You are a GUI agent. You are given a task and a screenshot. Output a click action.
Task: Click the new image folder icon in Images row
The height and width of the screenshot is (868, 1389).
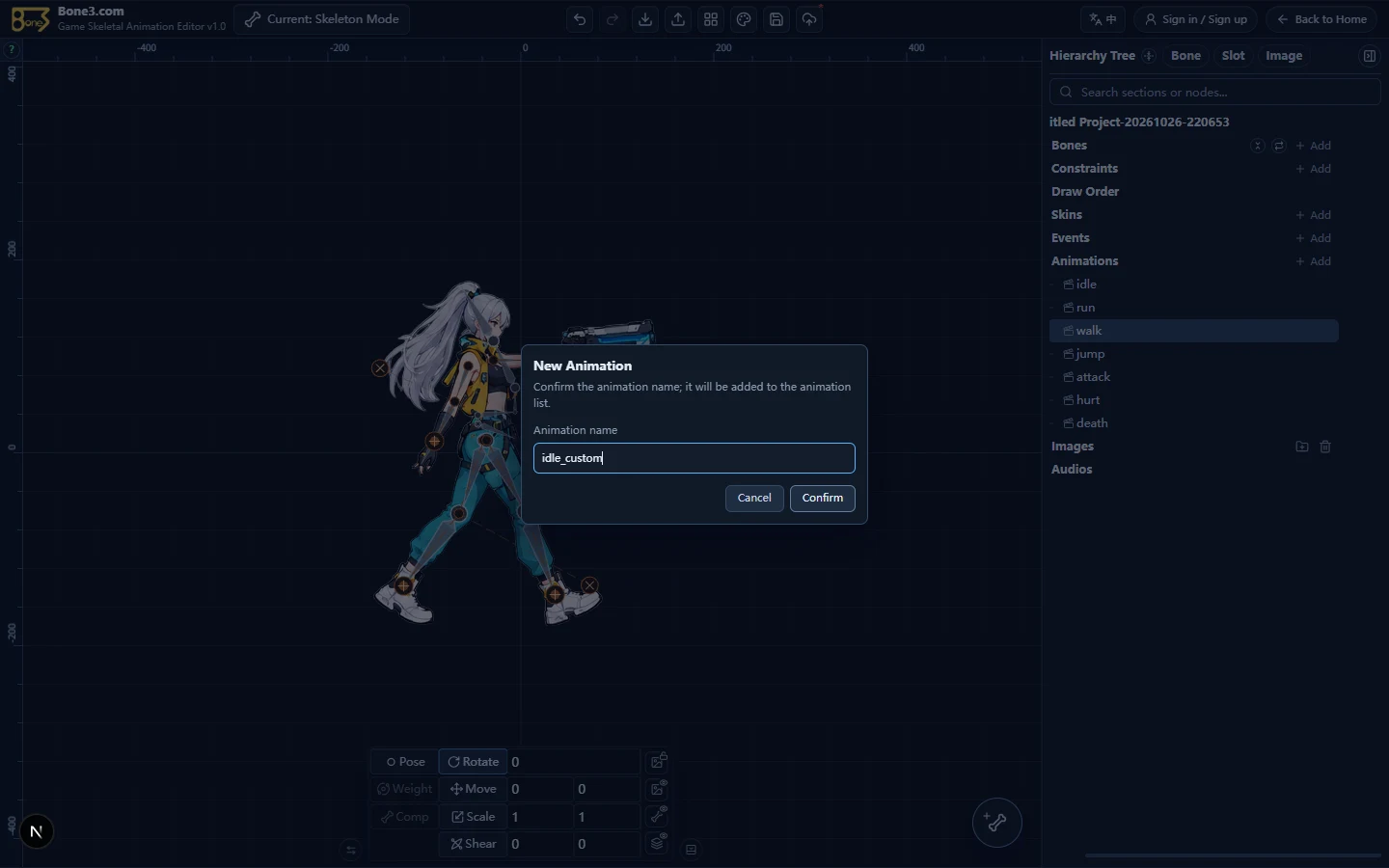1302,447
